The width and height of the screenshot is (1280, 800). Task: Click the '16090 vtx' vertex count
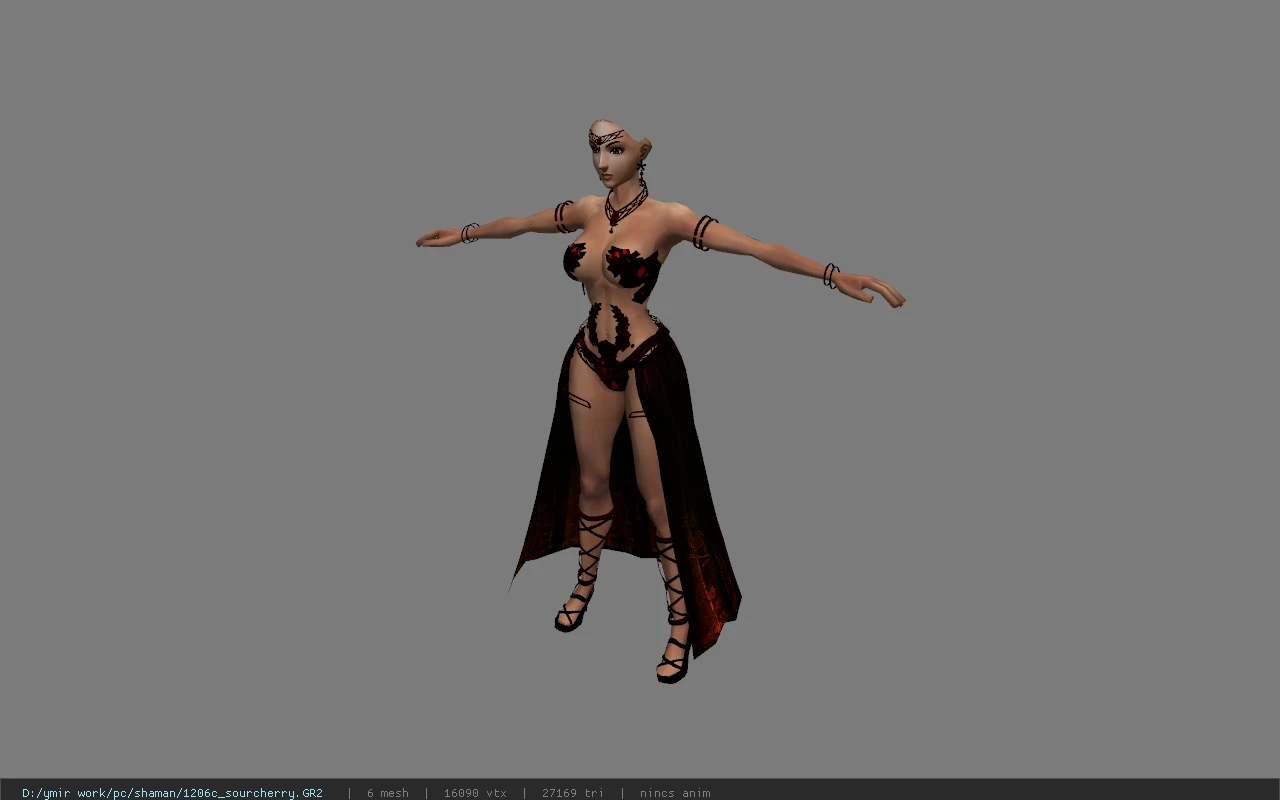click(x=475, y=793)
